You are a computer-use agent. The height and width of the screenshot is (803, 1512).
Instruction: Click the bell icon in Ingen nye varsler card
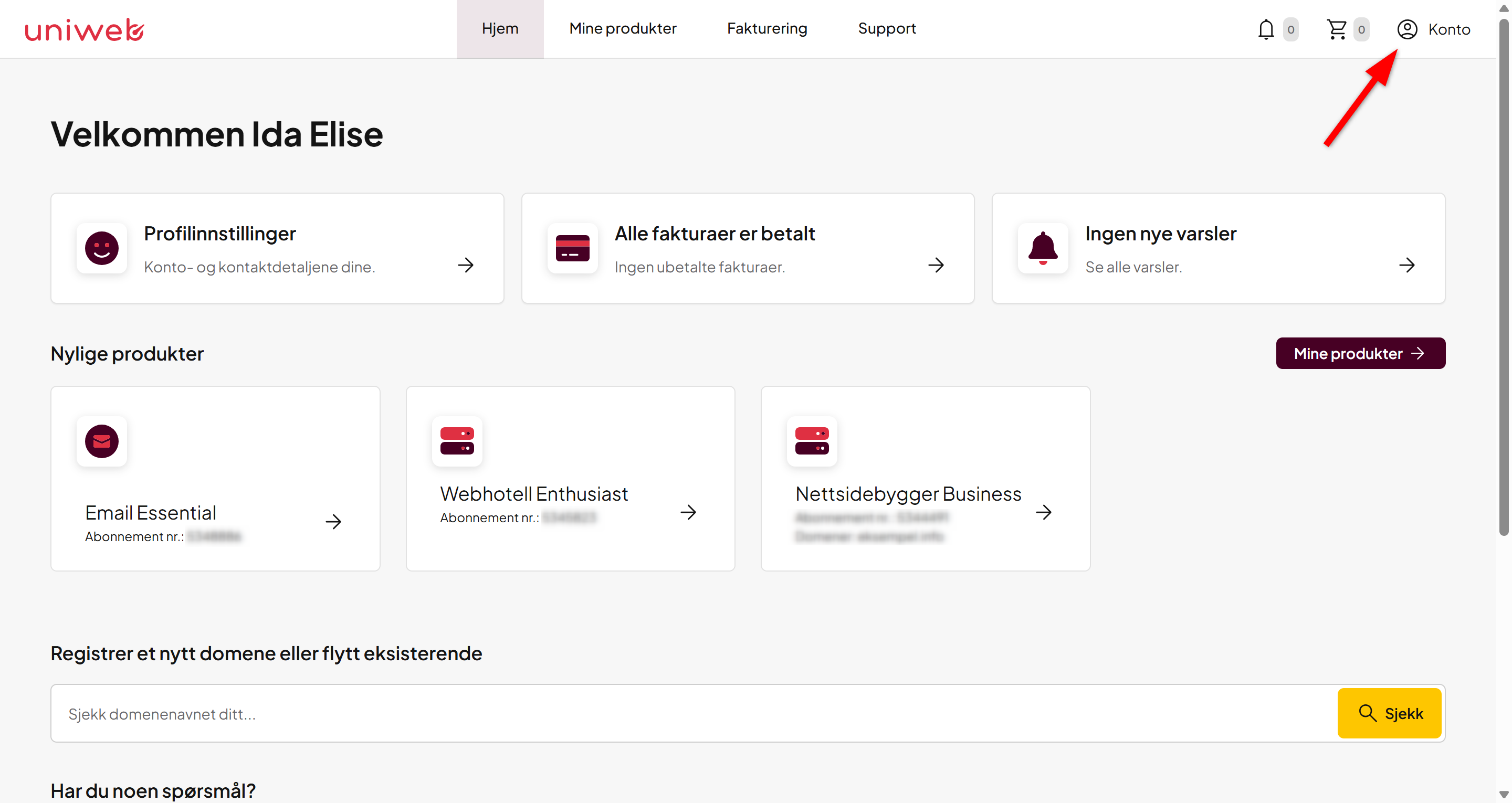tap(1043, 248)
